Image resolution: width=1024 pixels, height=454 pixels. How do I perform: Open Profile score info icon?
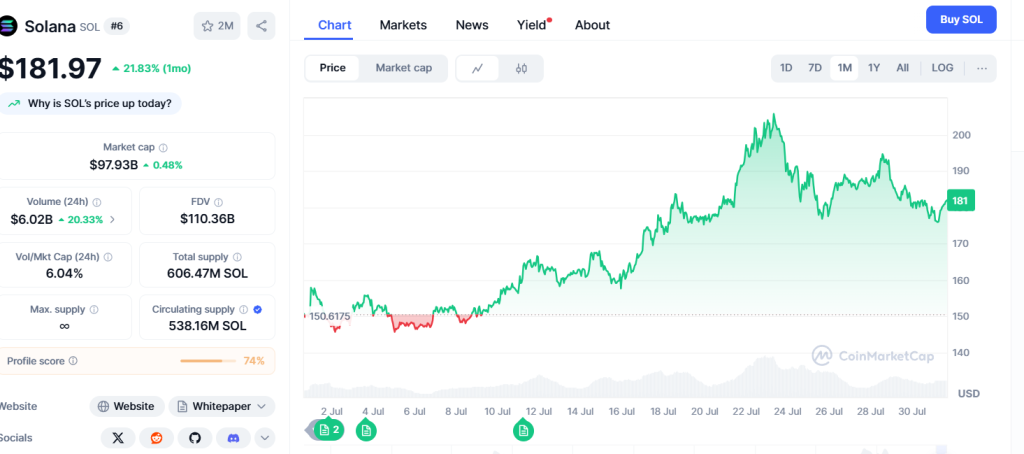[73, 361]
